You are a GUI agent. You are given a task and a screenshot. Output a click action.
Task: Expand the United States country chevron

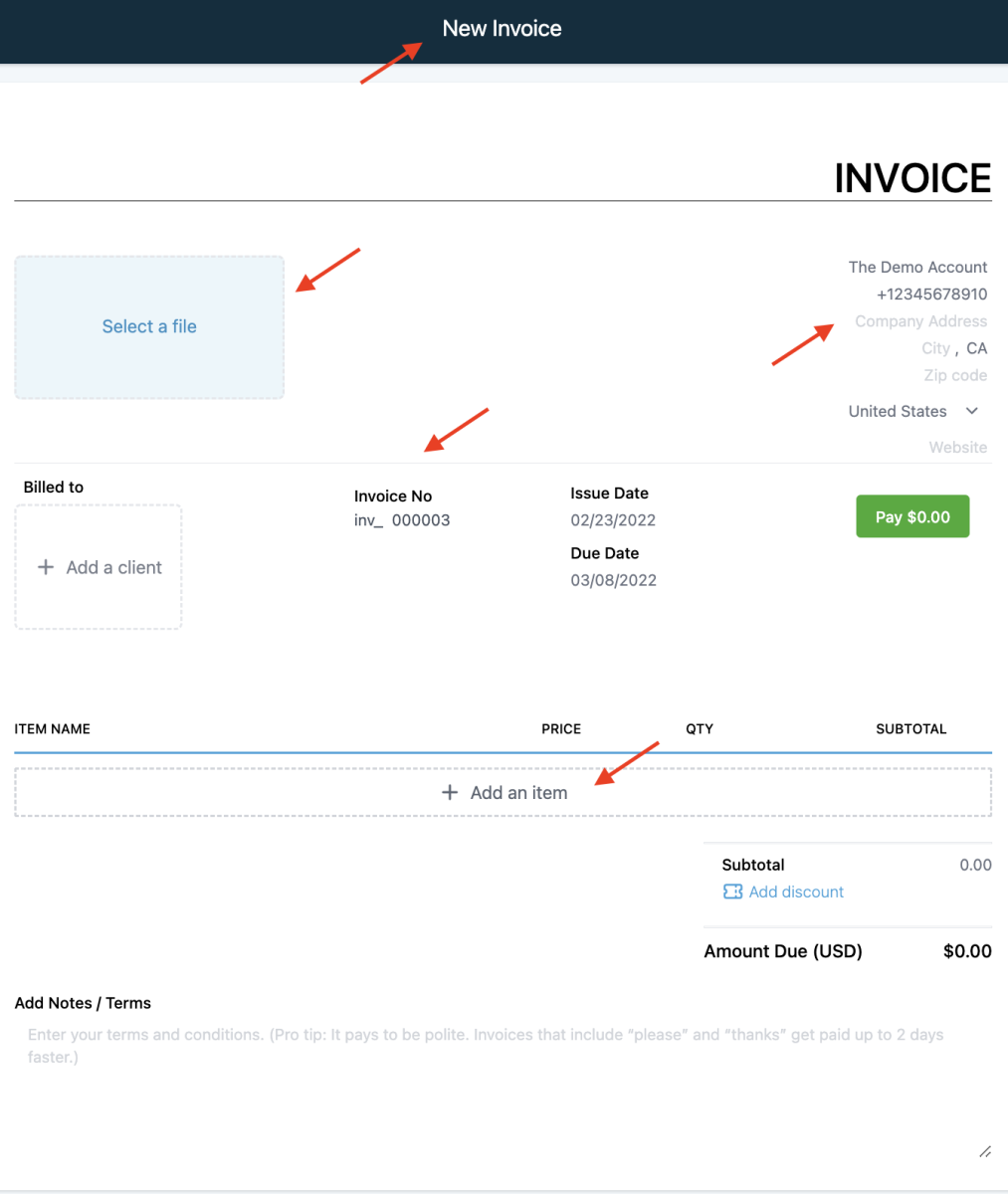coord(972,411)
